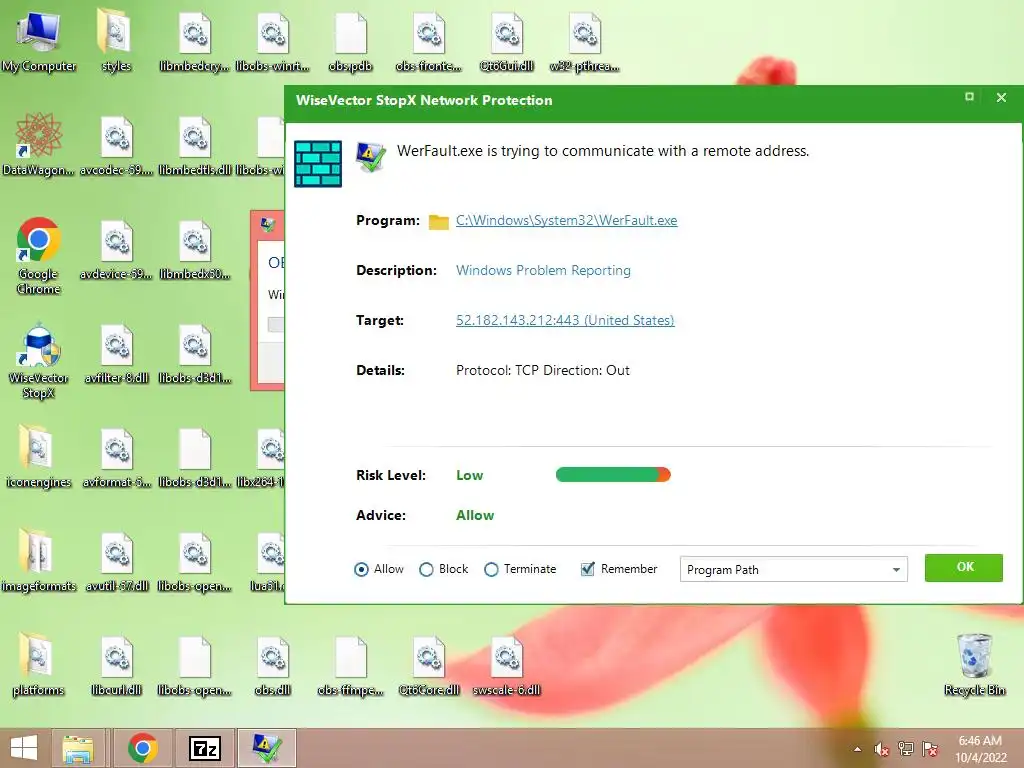Select the w32-pthrea... file icon
Viewport: 1024px width, 768px height.
(x=584, y=40)
